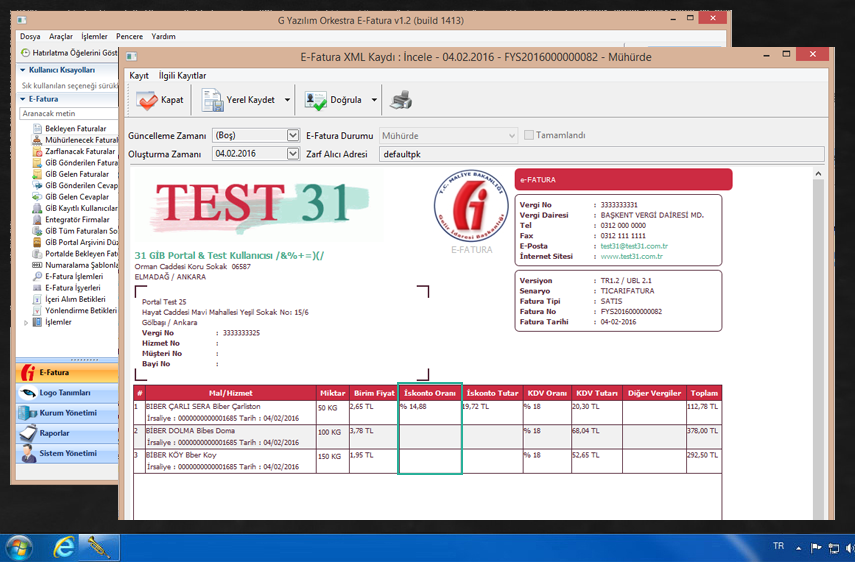Click the Yerel Kaydet save icon
The width and height of the screenshot is (855, 562).
coord(212,100)
